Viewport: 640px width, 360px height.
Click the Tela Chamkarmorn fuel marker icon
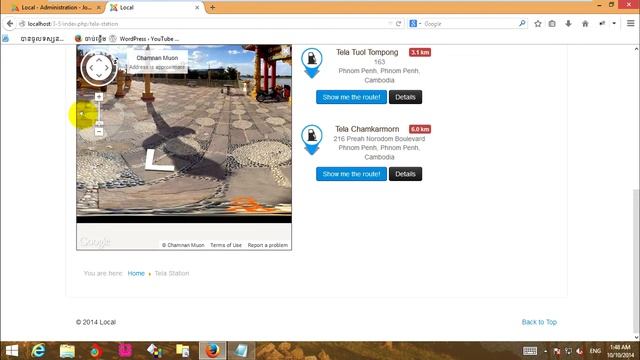click(312, 139)
